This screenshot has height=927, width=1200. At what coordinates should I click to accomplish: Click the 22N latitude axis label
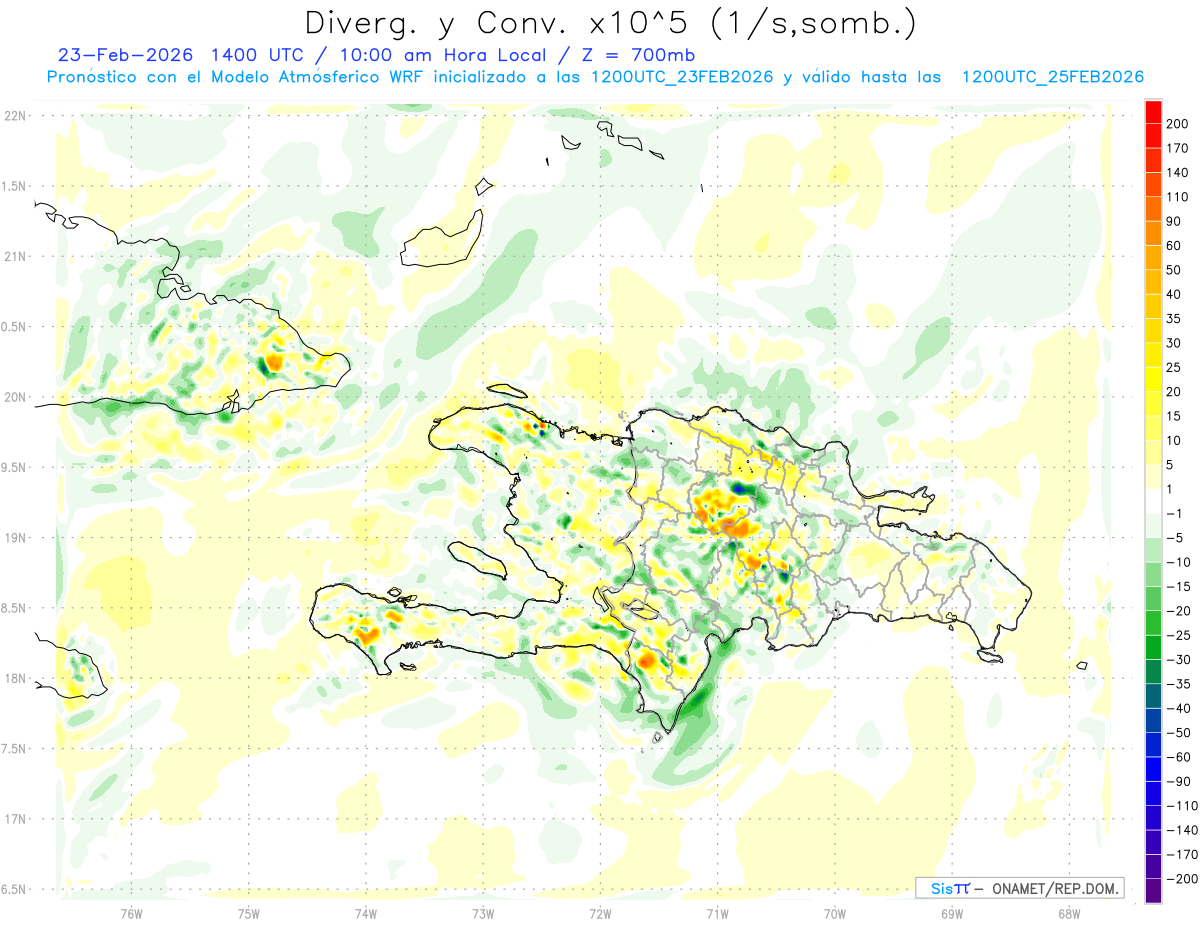[14, 116]
